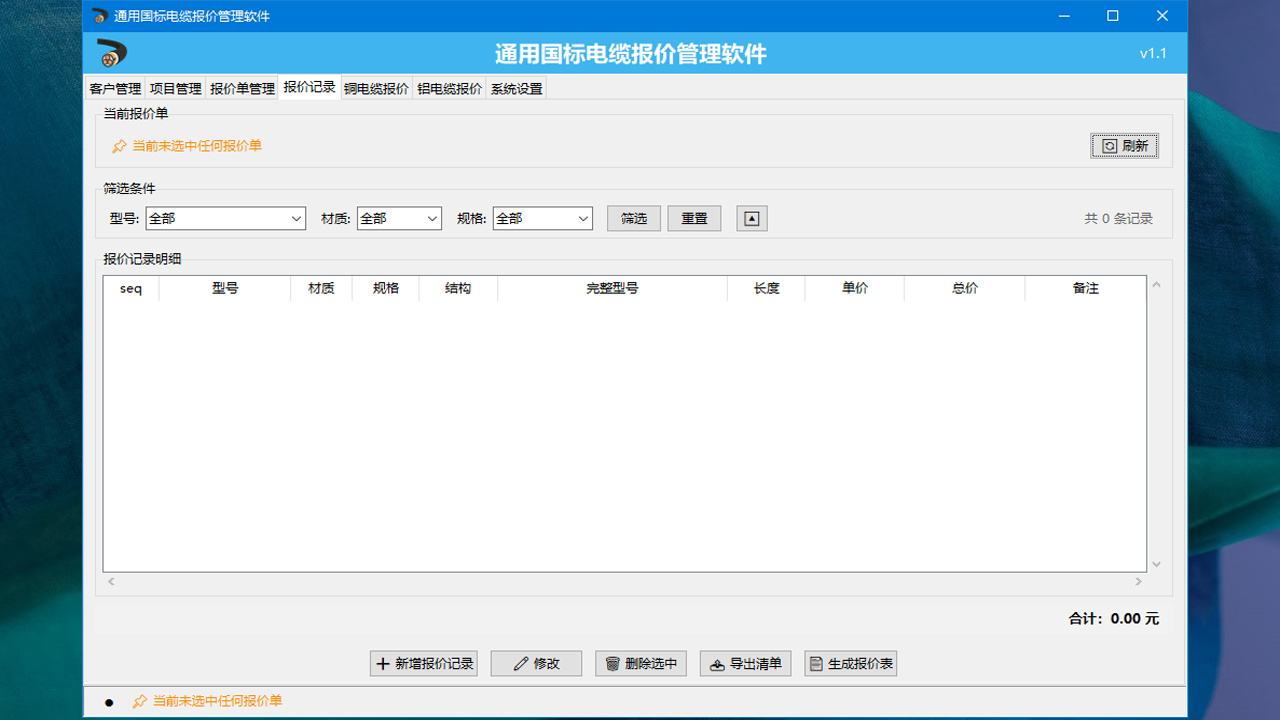Close the 通用国标电缆报价管理软件 window
Screen dimensions: 1280x720
[x=1162, y=16]
